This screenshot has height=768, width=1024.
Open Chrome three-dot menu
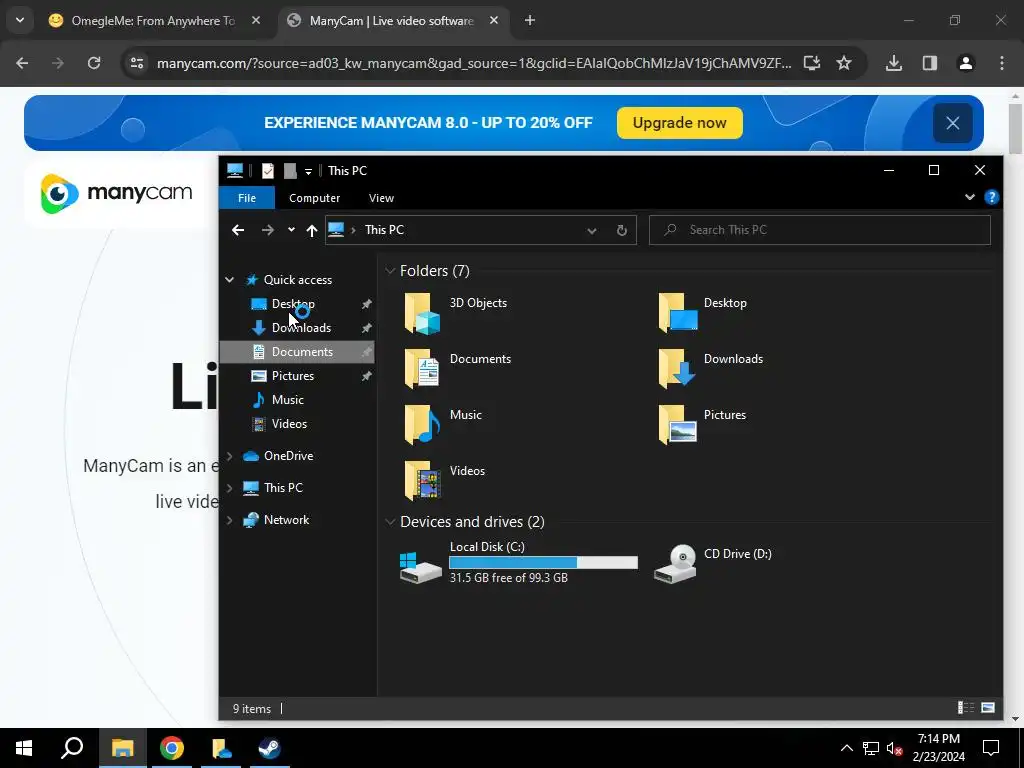(x=1002, y=63)
